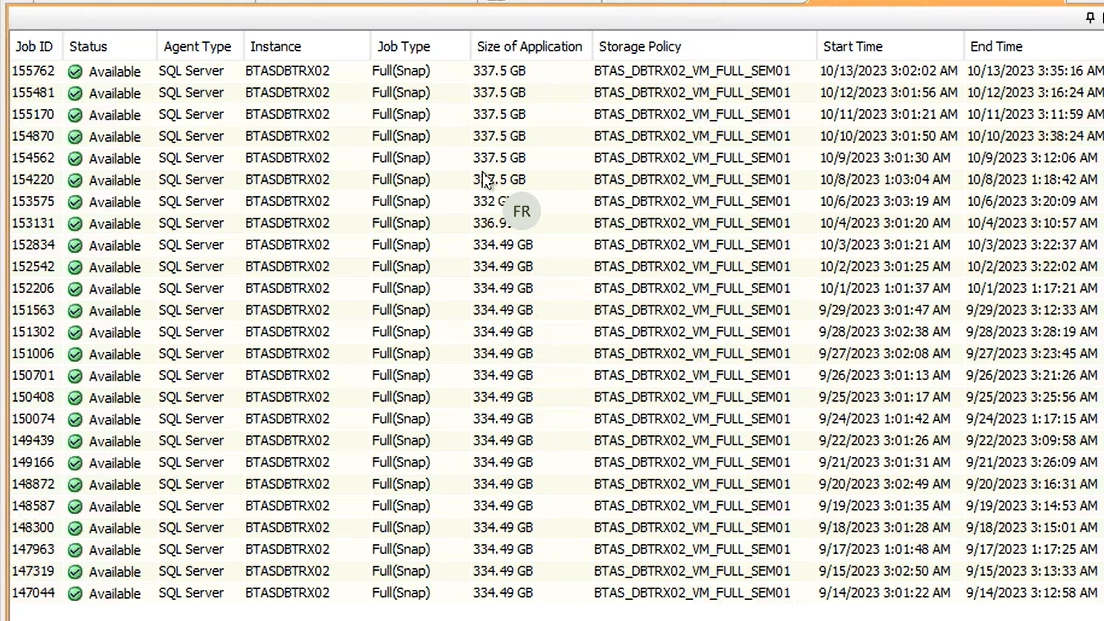Click the green status icon for job 154562
1104x621 pixels.
pyautogui.click(x=75, y=159)
